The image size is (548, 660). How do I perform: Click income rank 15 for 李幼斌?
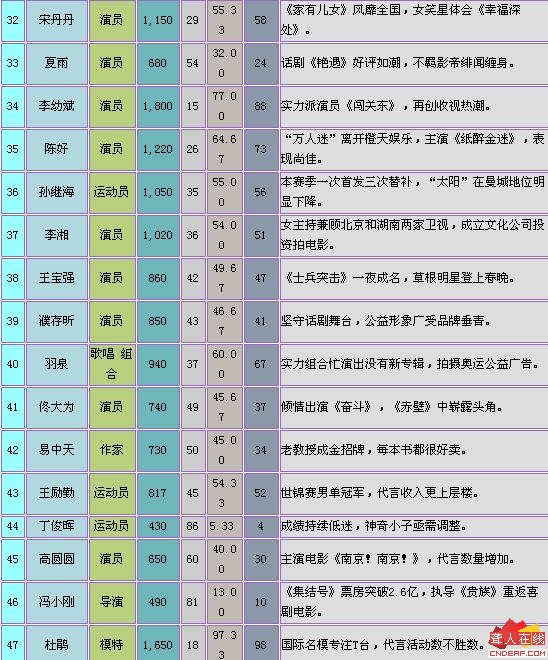tap(192, 106)
